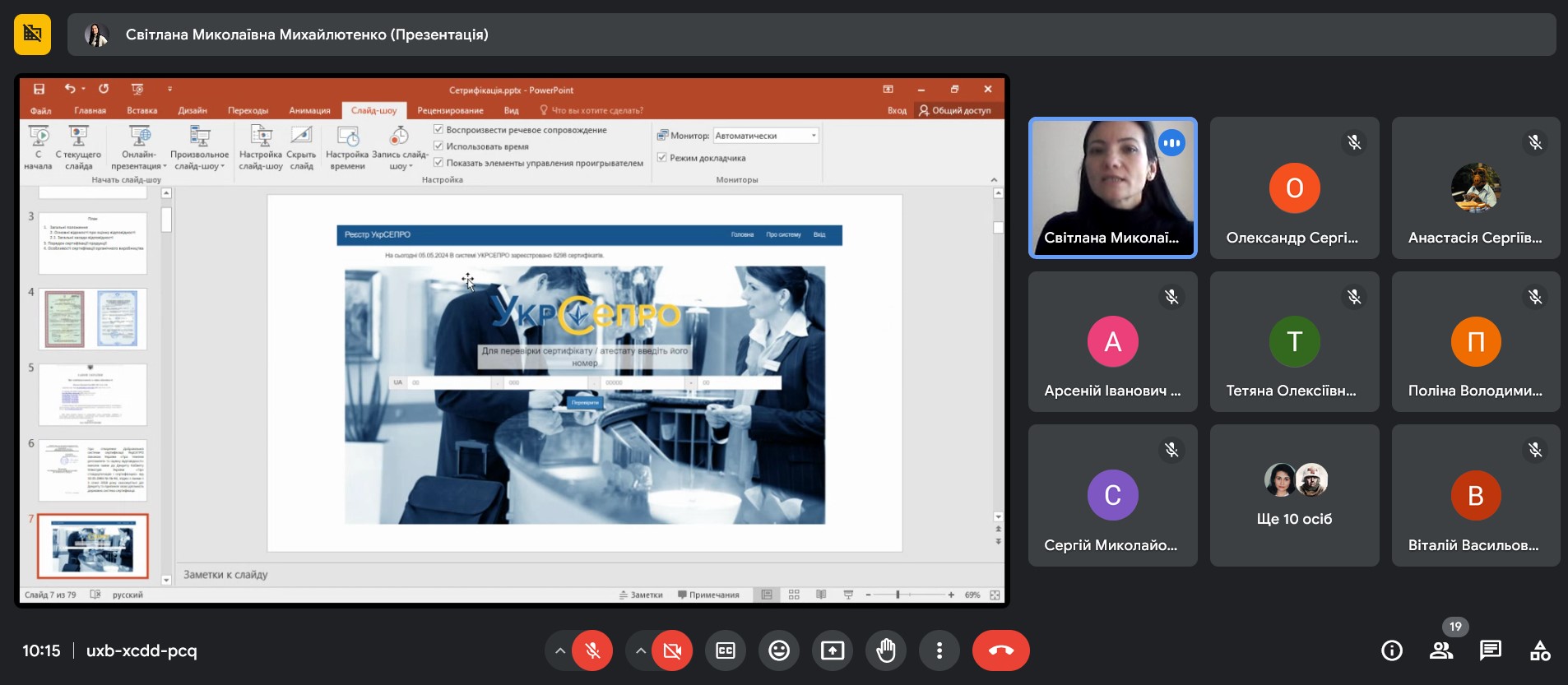Image resolution: width=1568 pixels, height=685 pixels.
Task: Turn on the camera in Meet controls
Action: (x=672, y=650)
